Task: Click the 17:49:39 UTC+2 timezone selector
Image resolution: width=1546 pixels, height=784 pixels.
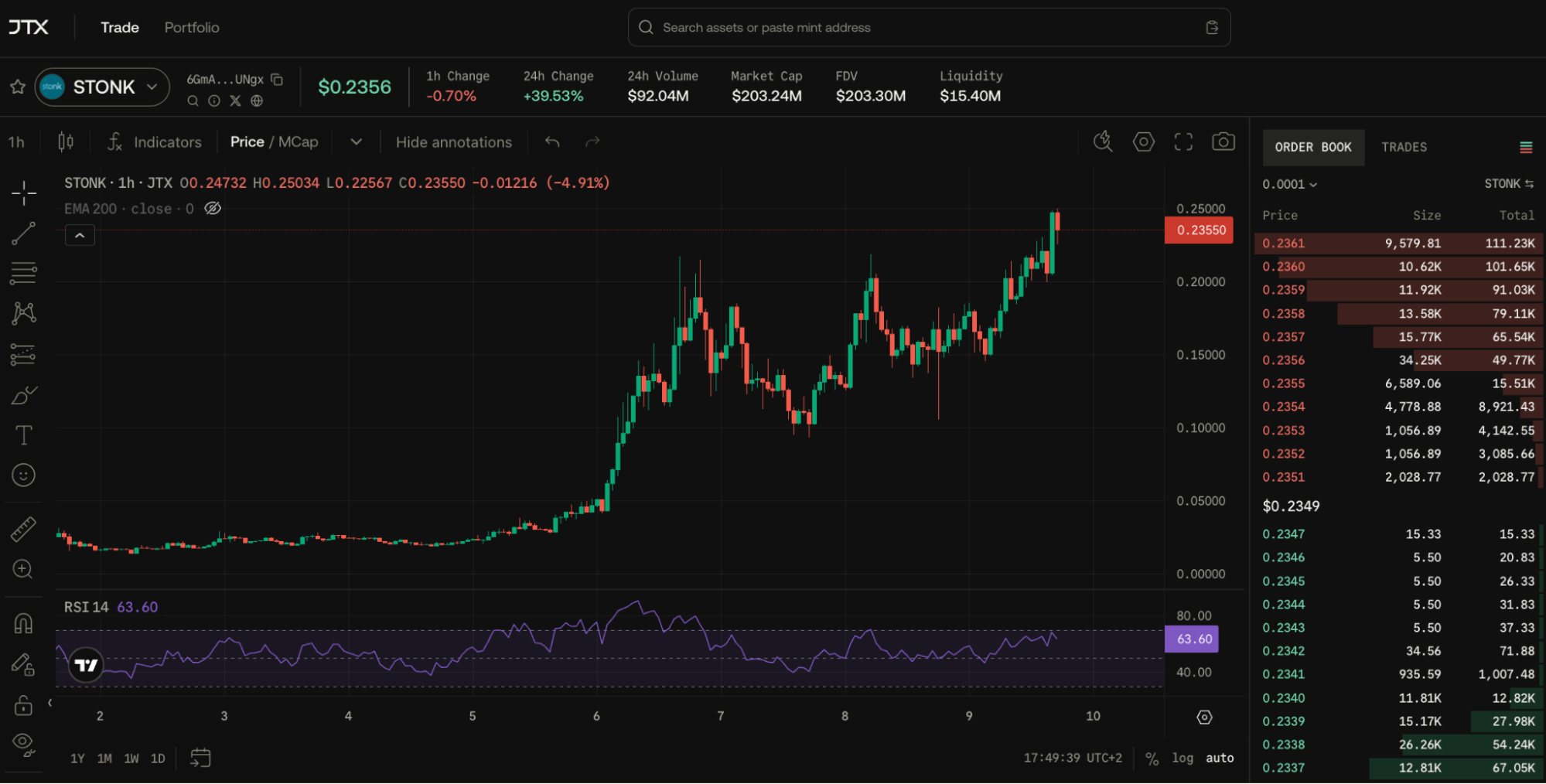Action: pyautogui.click(x=1073, y=758)
